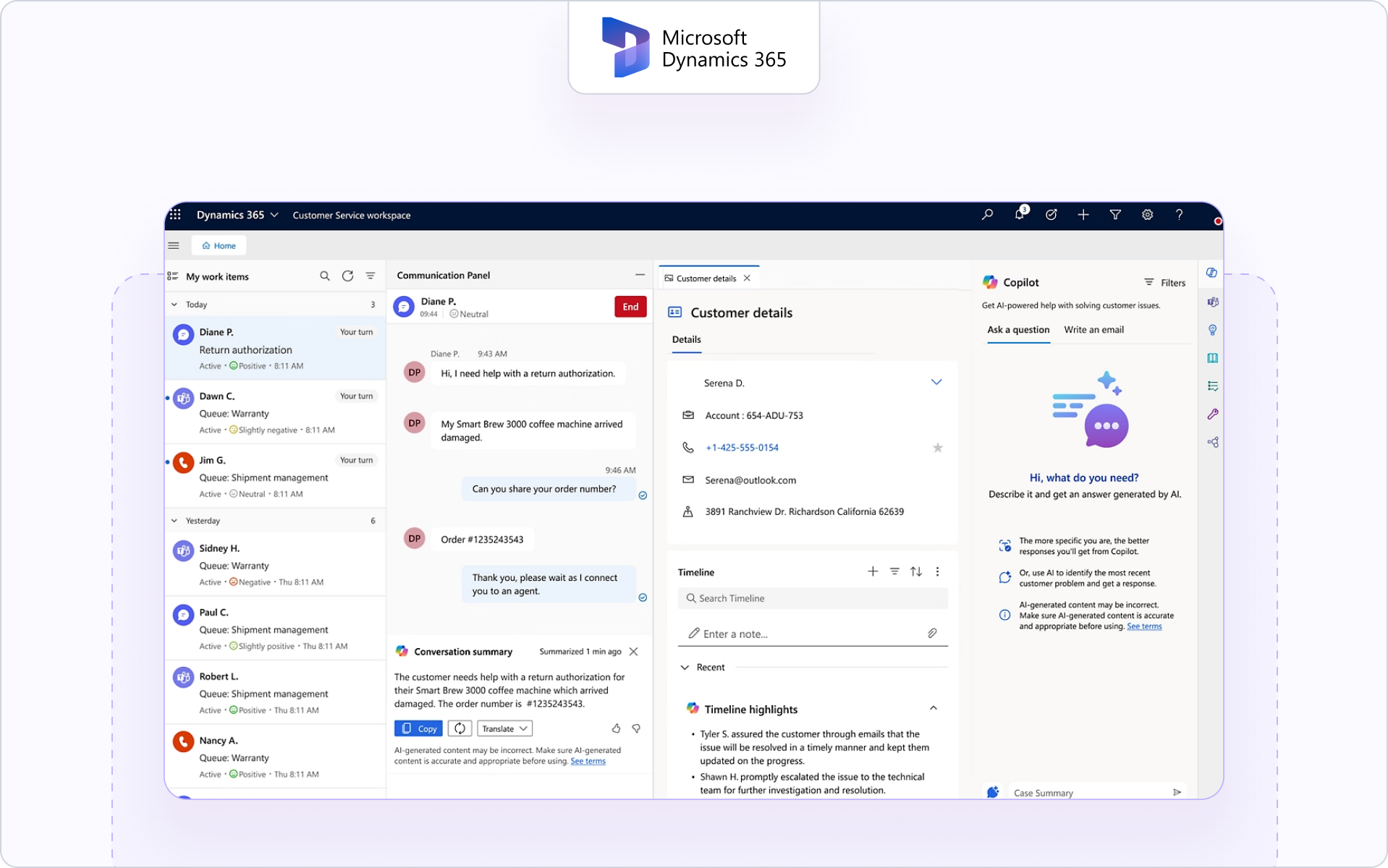This screenshot has height=868, width=1388.
Task: Open notifications bell icon
Action: tap(1020, 214)
